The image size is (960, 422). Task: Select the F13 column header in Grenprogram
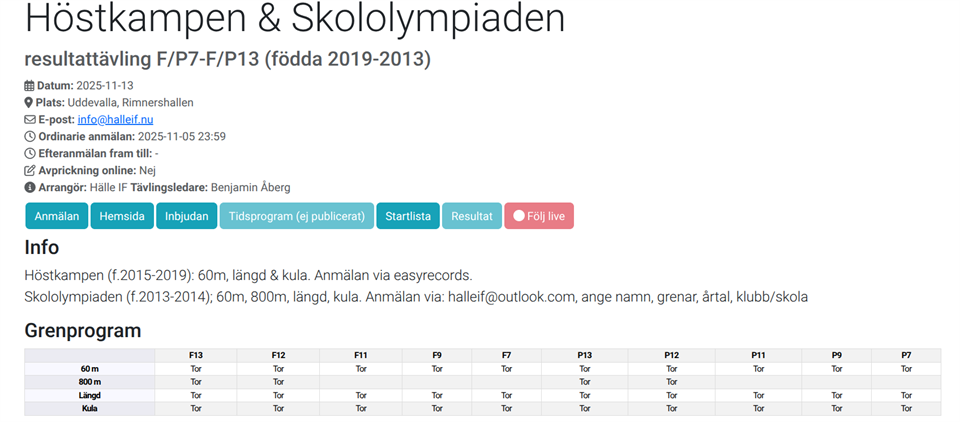point(196,355)
